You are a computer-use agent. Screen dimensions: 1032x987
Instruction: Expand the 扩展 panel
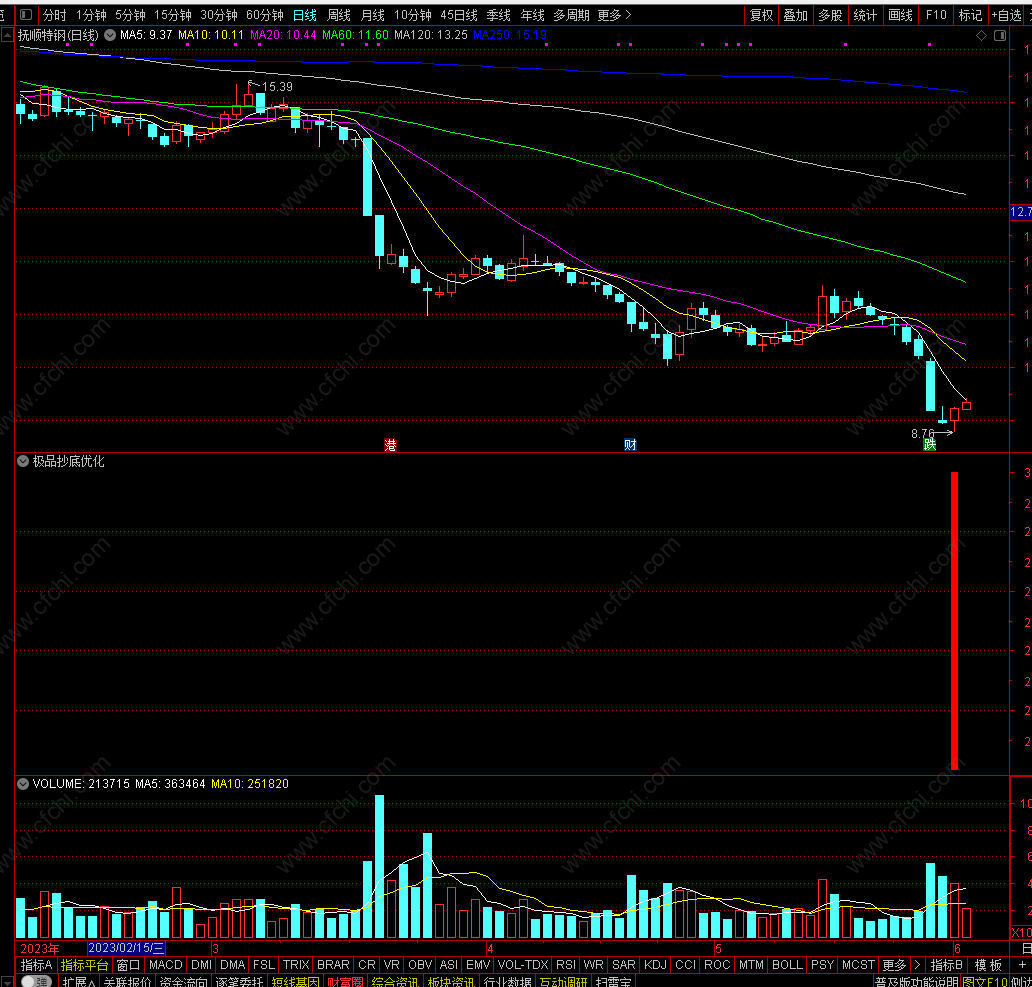pos(78,981)
